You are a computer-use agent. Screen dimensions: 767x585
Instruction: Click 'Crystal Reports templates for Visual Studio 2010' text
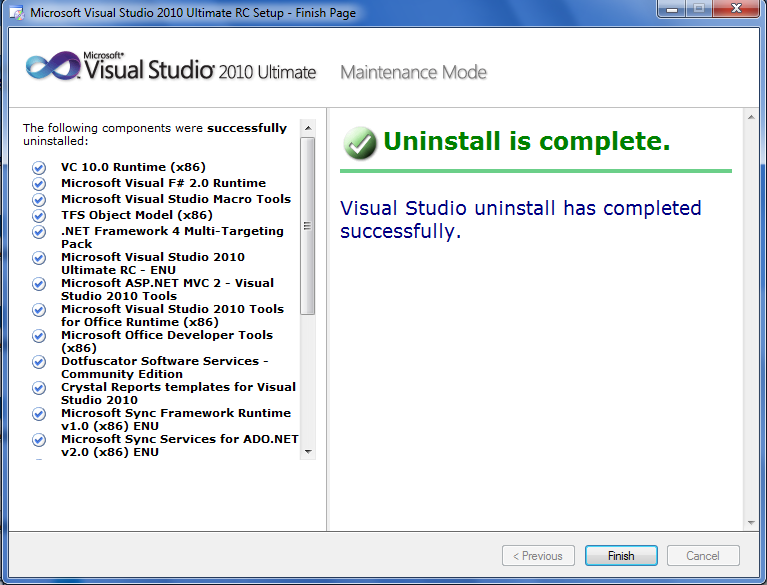tap(179, 393)
